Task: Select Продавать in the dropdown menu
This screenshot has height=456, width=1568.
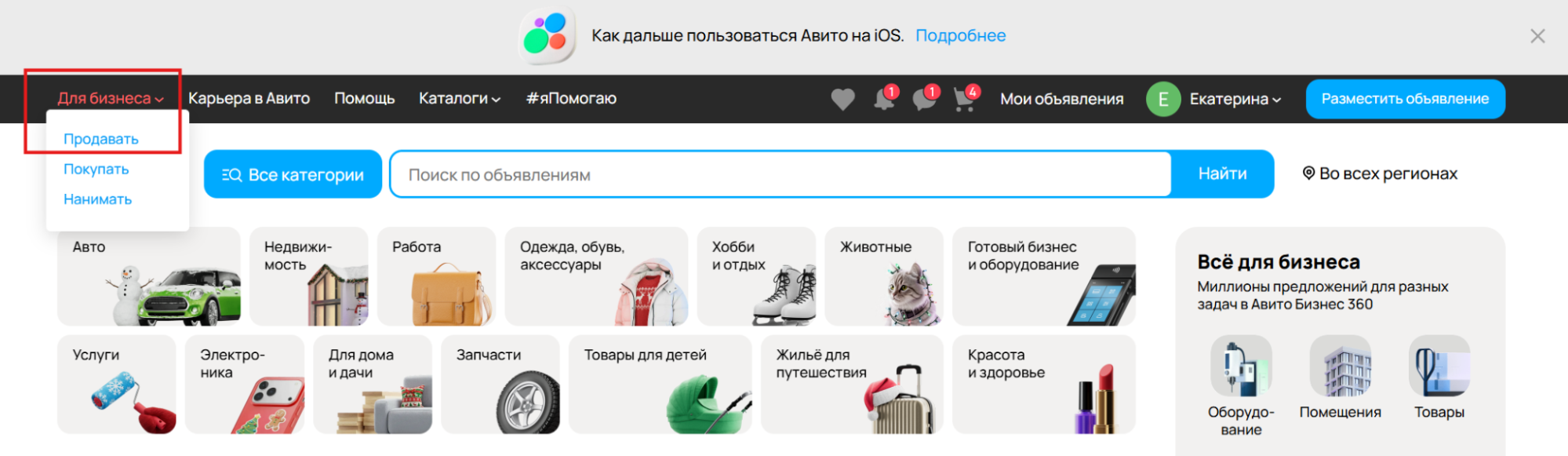Action: [101, 139]
